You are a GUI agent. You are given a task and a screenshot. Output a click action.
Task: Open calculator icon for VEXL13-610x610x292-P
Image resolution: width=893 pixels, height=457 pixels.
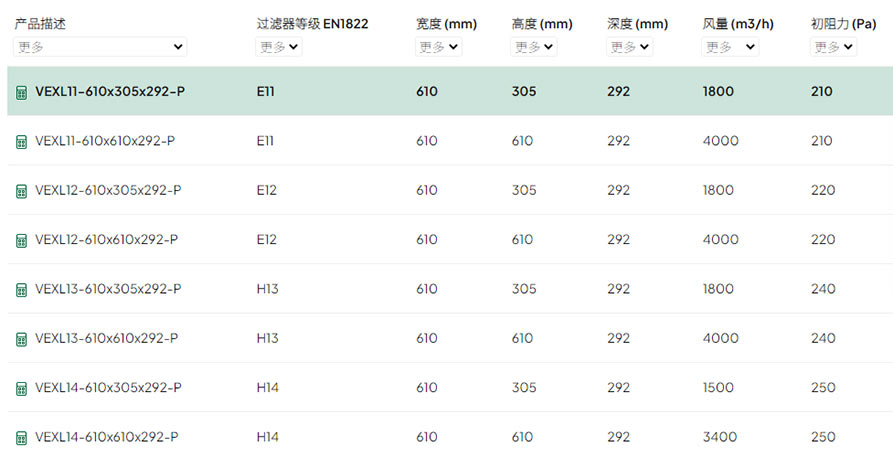click(x=21, y=339)
